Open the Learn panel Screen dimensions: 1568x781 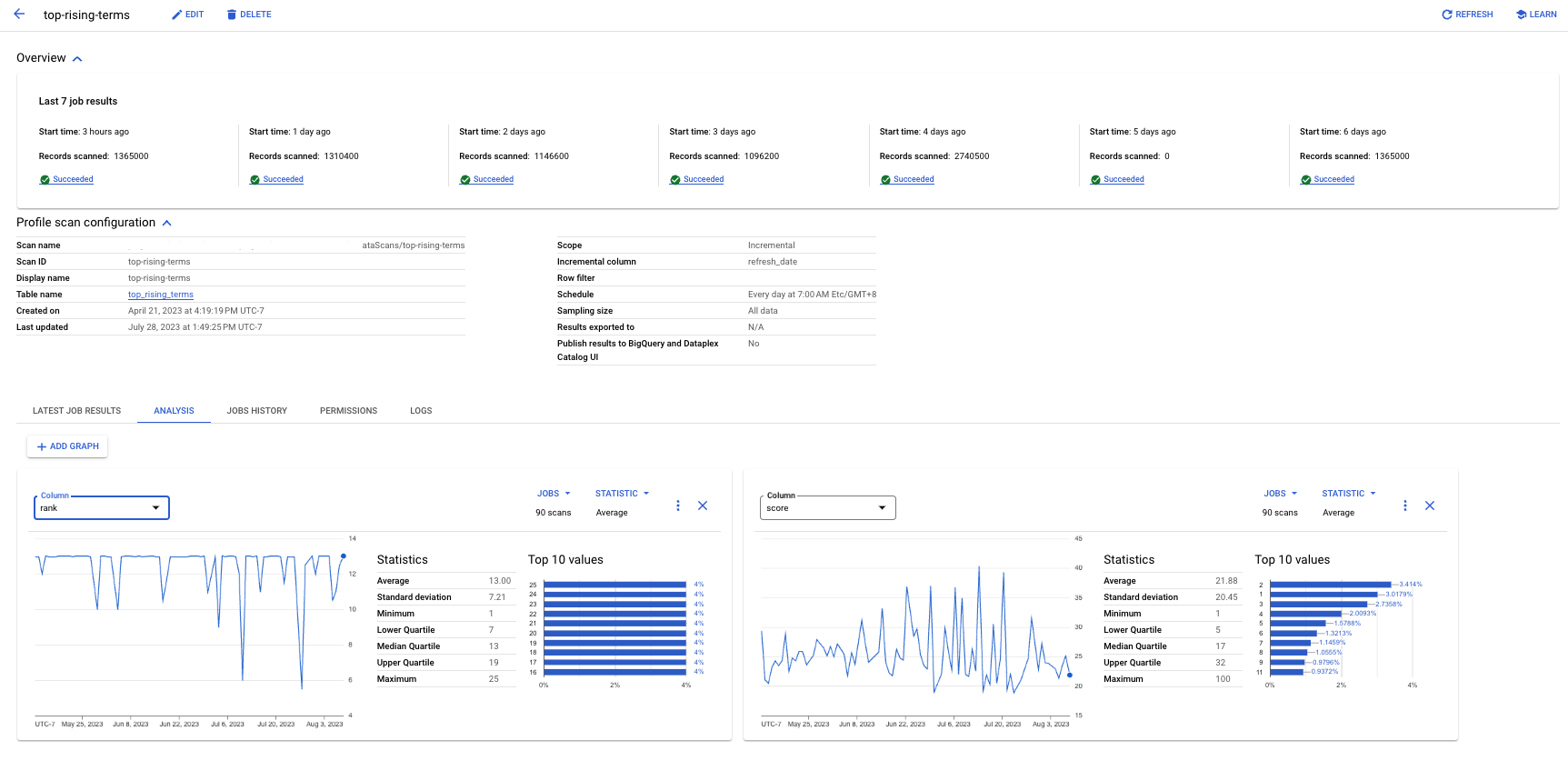click(x=1536, y=15)
